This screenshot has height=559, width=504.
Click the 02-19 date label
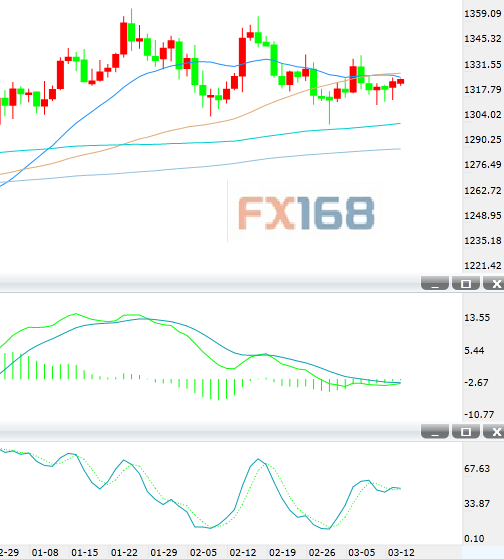(x=282, y=553)
